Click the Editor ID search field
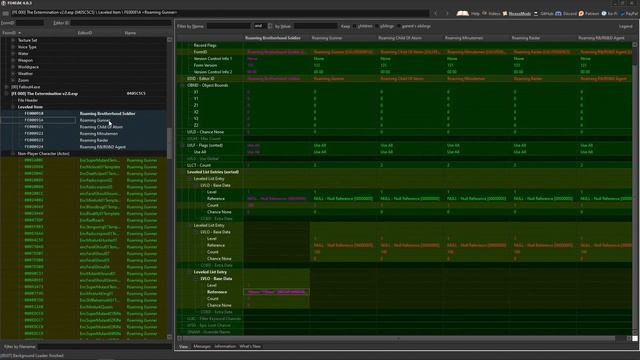Image resolution: width=640 pixels, height=360 pixels. click(120, 23)
